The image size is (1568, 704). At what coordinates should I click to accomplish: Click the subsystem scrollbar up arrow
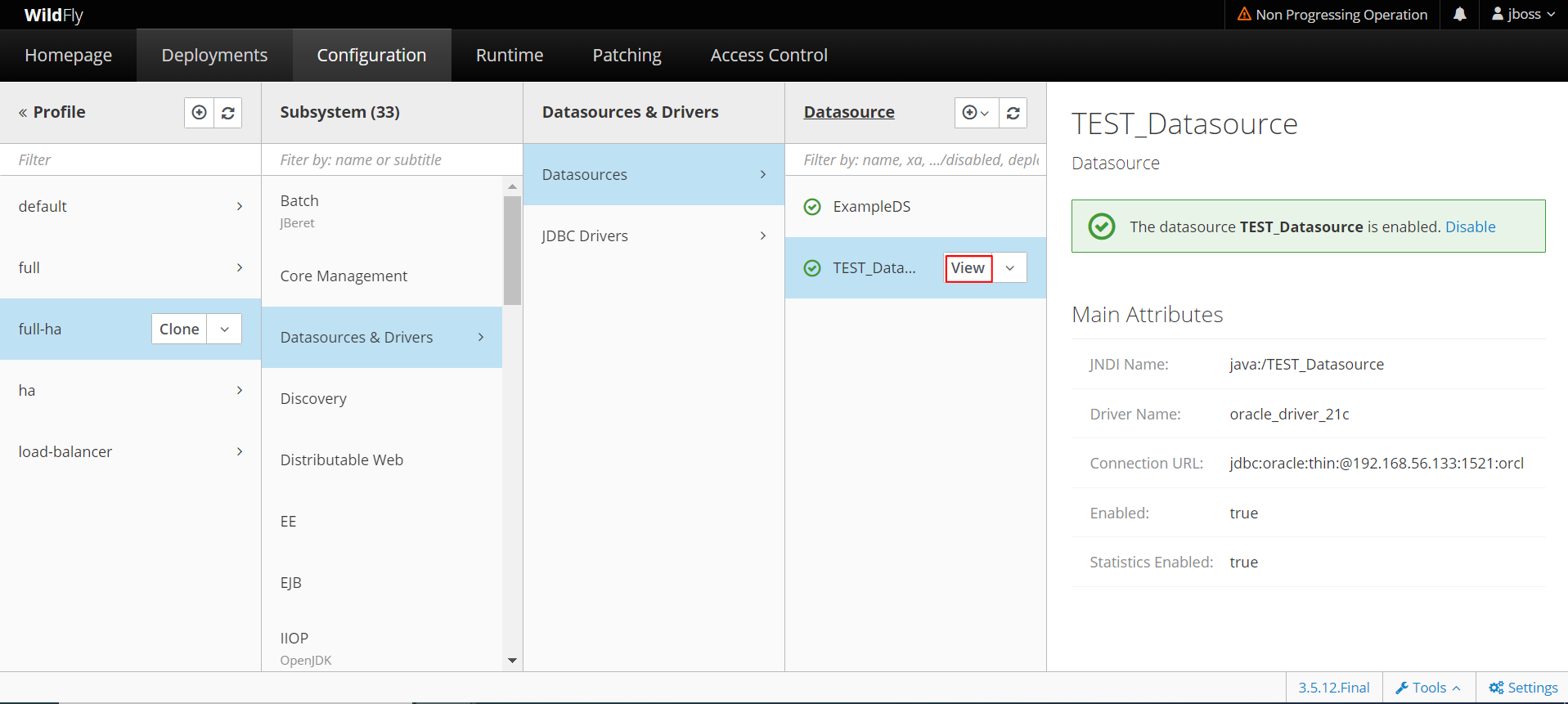coord(512,186)
